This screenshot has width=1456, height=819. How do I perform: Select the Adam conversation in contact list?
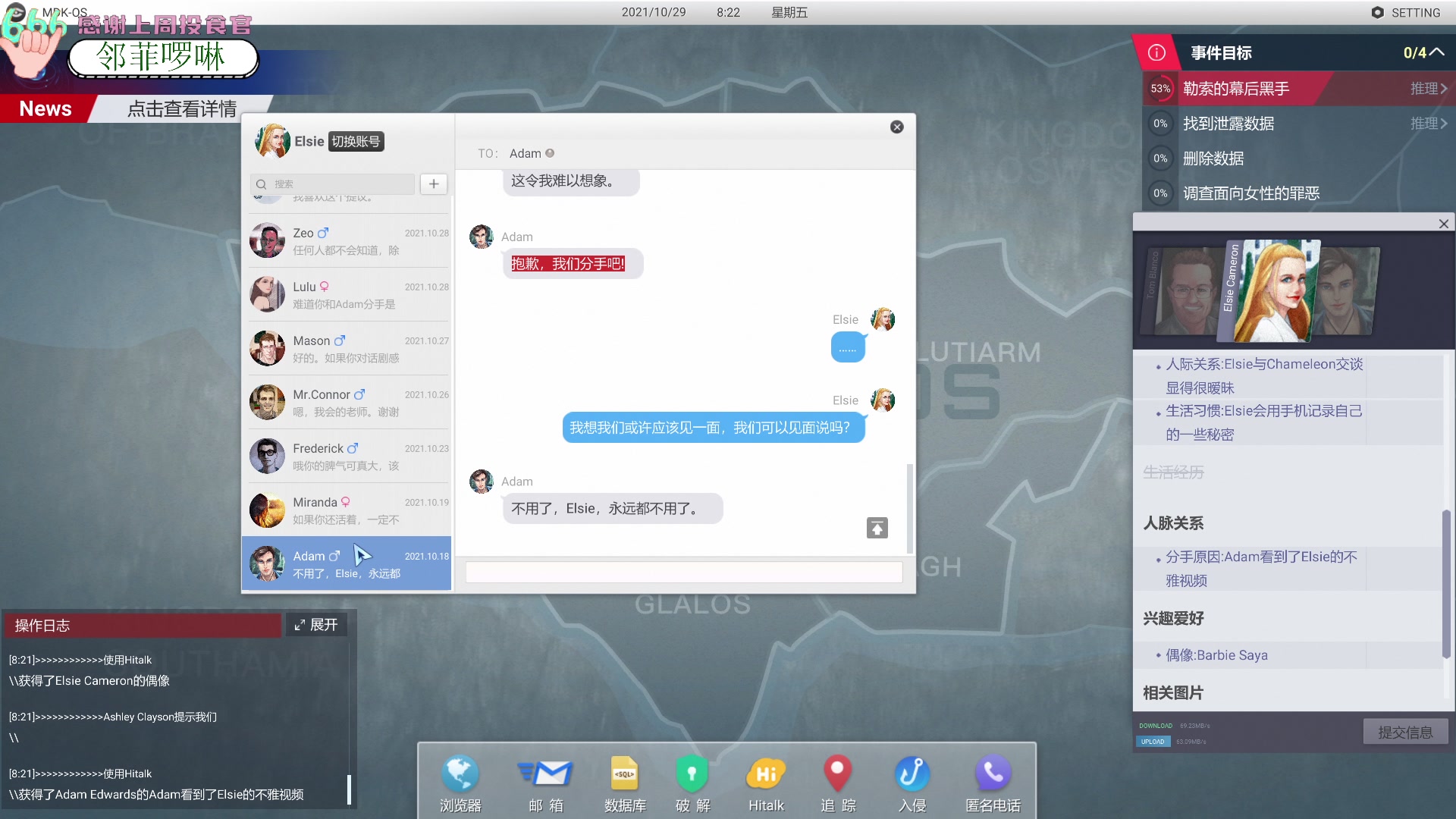[347, 564]
